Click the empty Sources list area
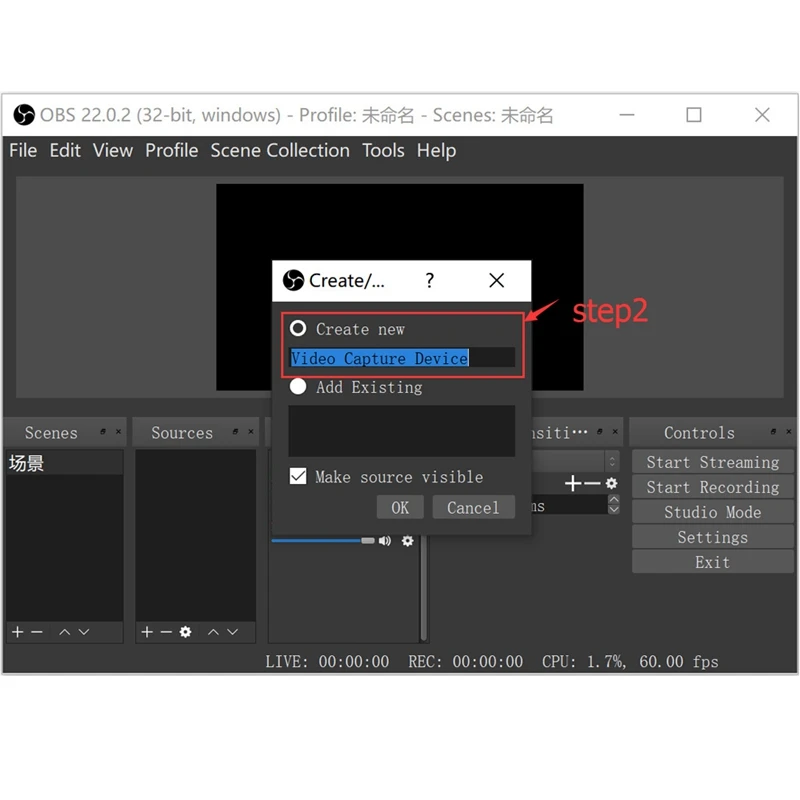The image size is (800, 800). (195, 535)
